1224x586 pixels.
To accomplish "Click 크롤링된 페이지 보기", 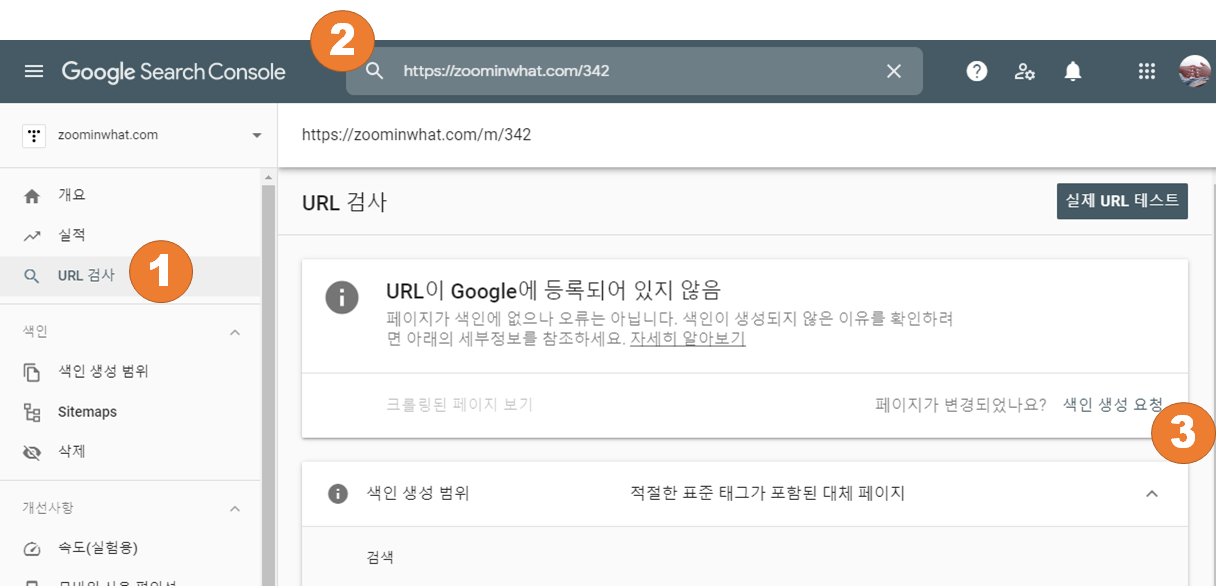I will point(459,405).
